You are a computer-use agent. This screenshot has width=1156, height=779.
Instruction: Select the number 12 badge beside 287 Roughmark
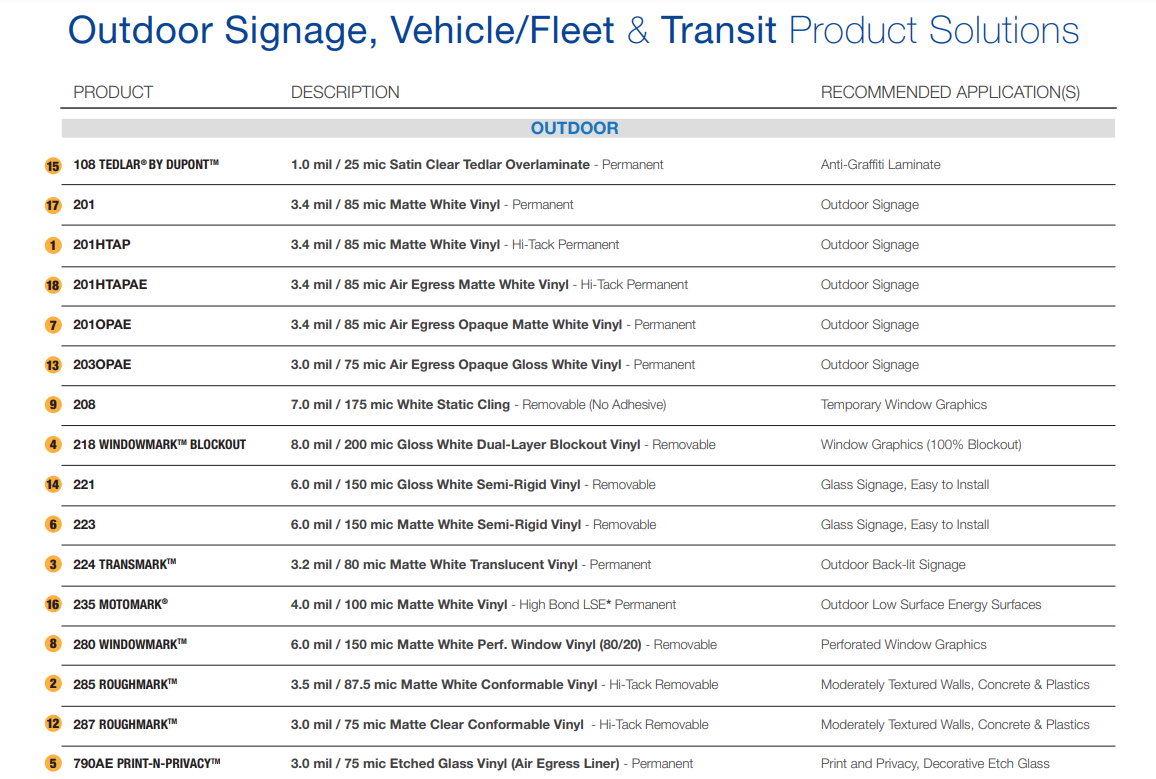coord(53,724)
